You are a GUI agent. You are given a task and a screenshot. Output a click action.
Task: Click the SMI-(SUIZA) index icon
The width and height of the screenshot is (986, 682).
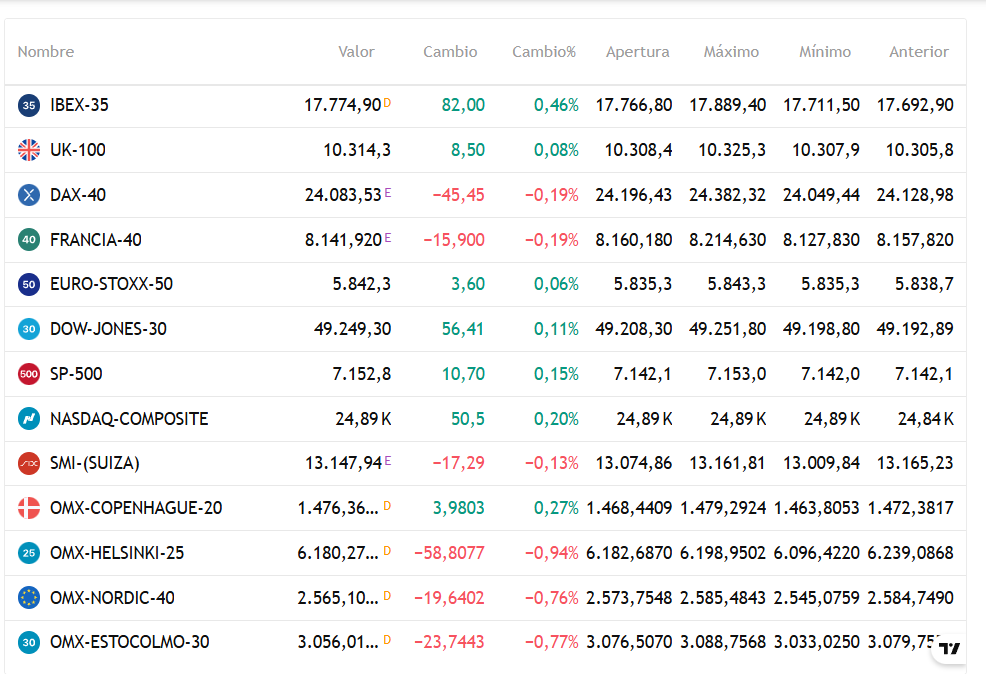pyautogui.click(x=29, y=464)
